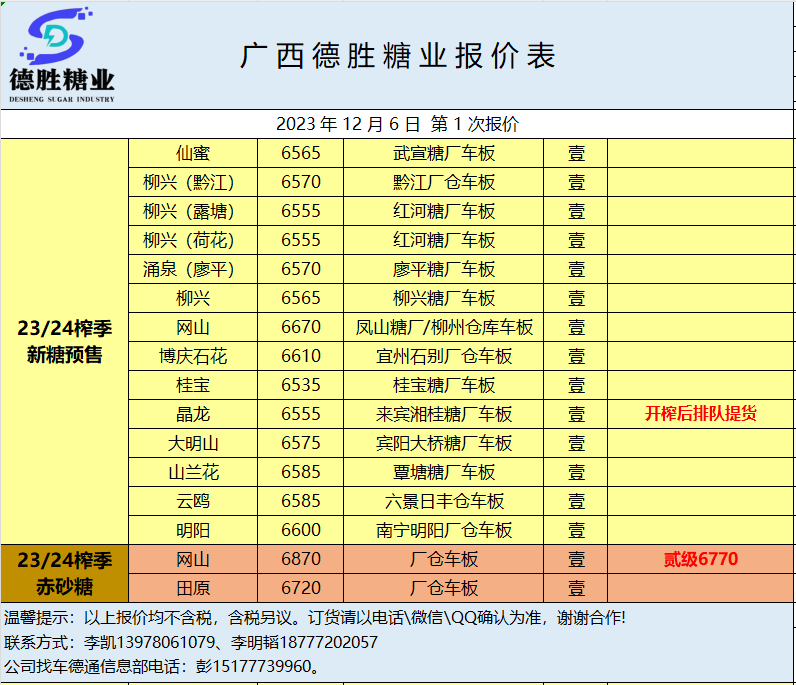Click the 温馨提示 notice text line
This screenshot has width=796, height=685.
tap(316, 619)
